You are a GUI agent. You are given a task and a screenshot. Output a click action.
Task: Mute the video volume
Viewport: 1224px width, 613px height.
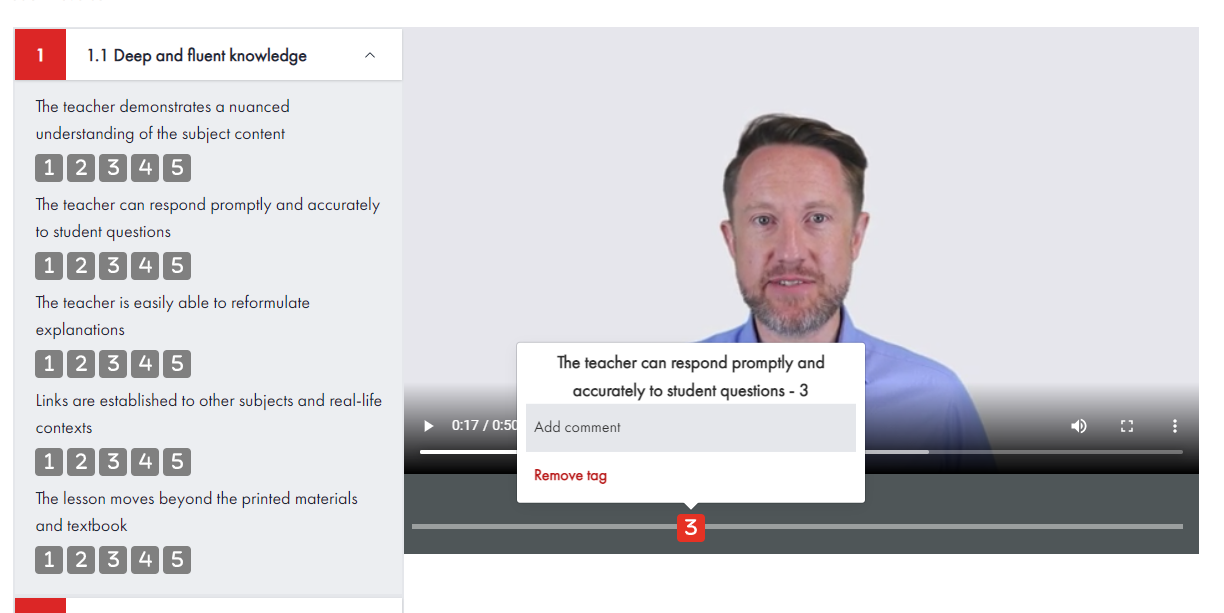point(1079,426)
